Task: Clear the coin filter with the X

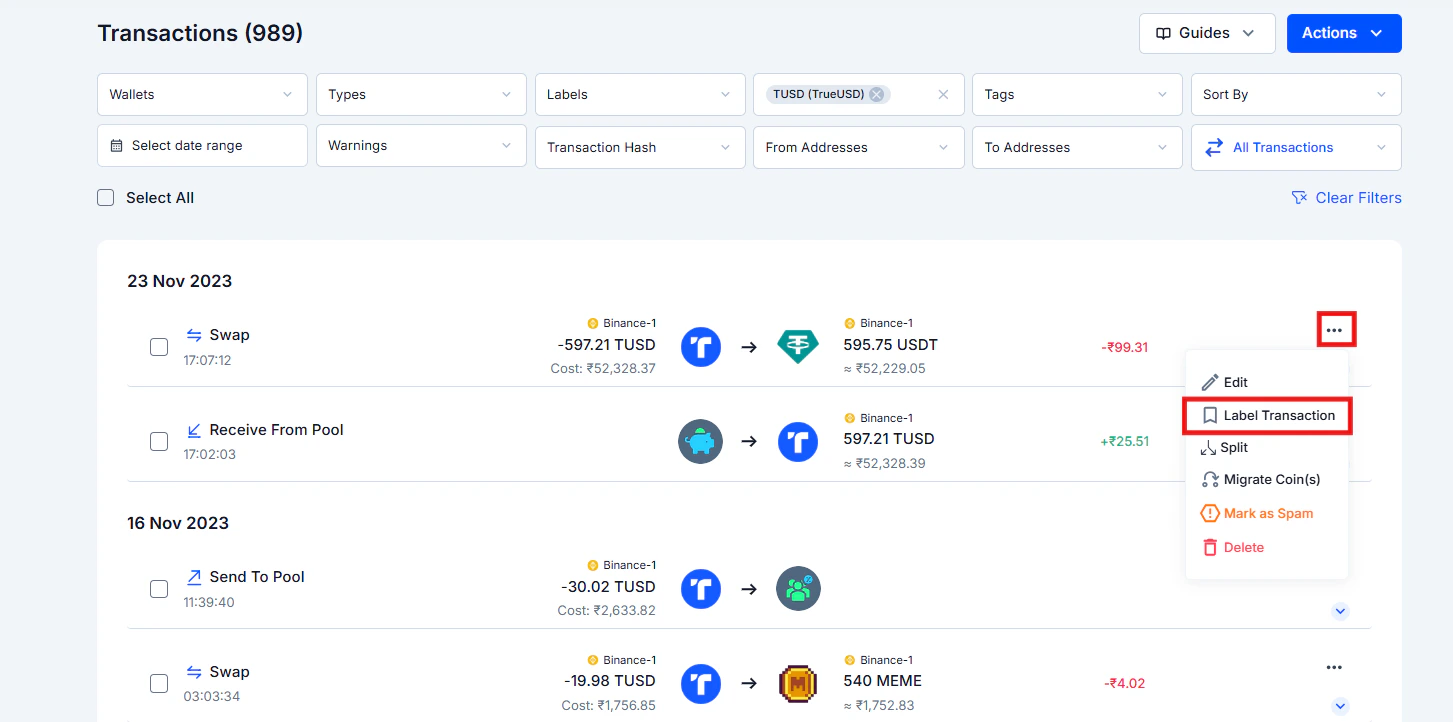Action: click(943, 95)
